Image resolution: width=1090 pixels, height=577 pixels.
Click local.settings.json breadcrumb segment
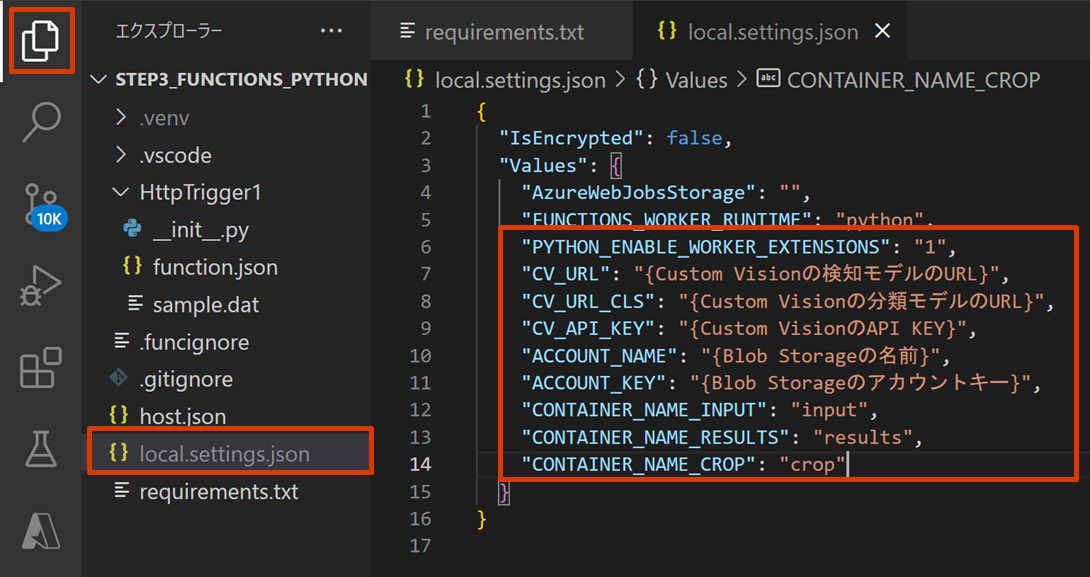pyautogui.click(x=520, y=81)
